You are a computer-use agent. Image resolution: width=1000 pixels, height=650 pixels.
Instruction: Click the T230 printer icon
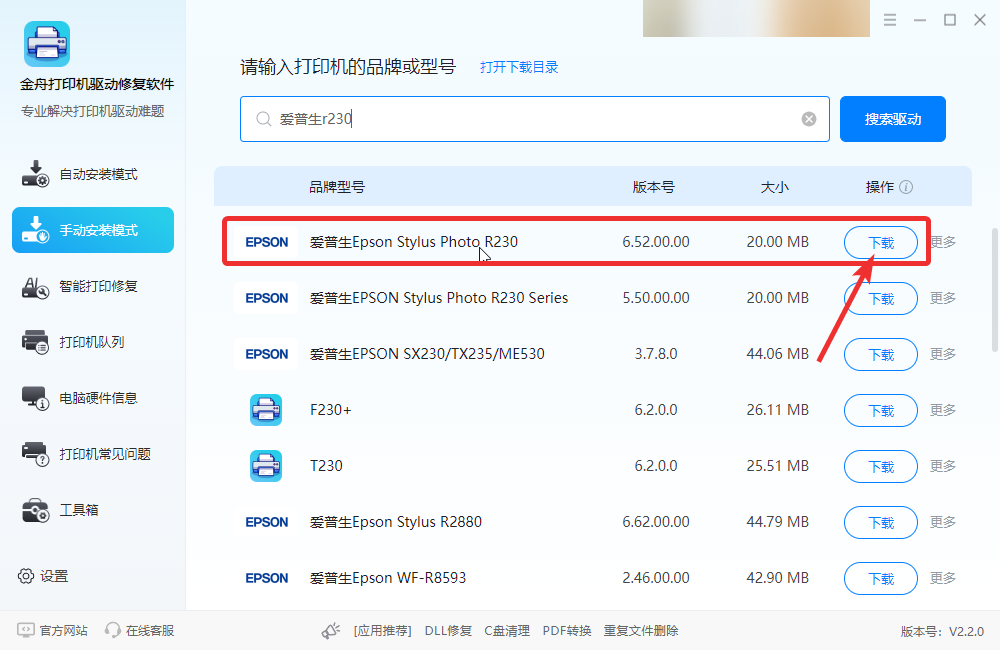point(266,466)
